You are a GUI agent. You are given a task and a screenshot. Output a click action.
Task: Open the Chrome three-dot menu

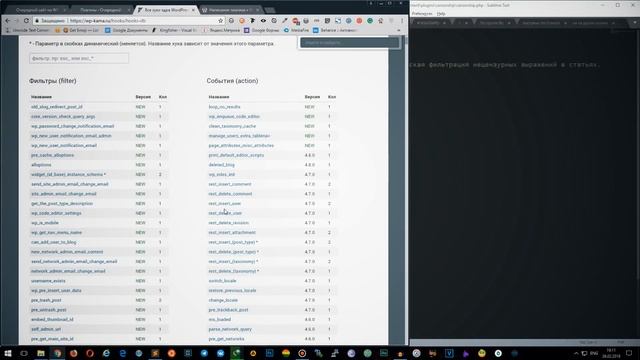point(402,20)
